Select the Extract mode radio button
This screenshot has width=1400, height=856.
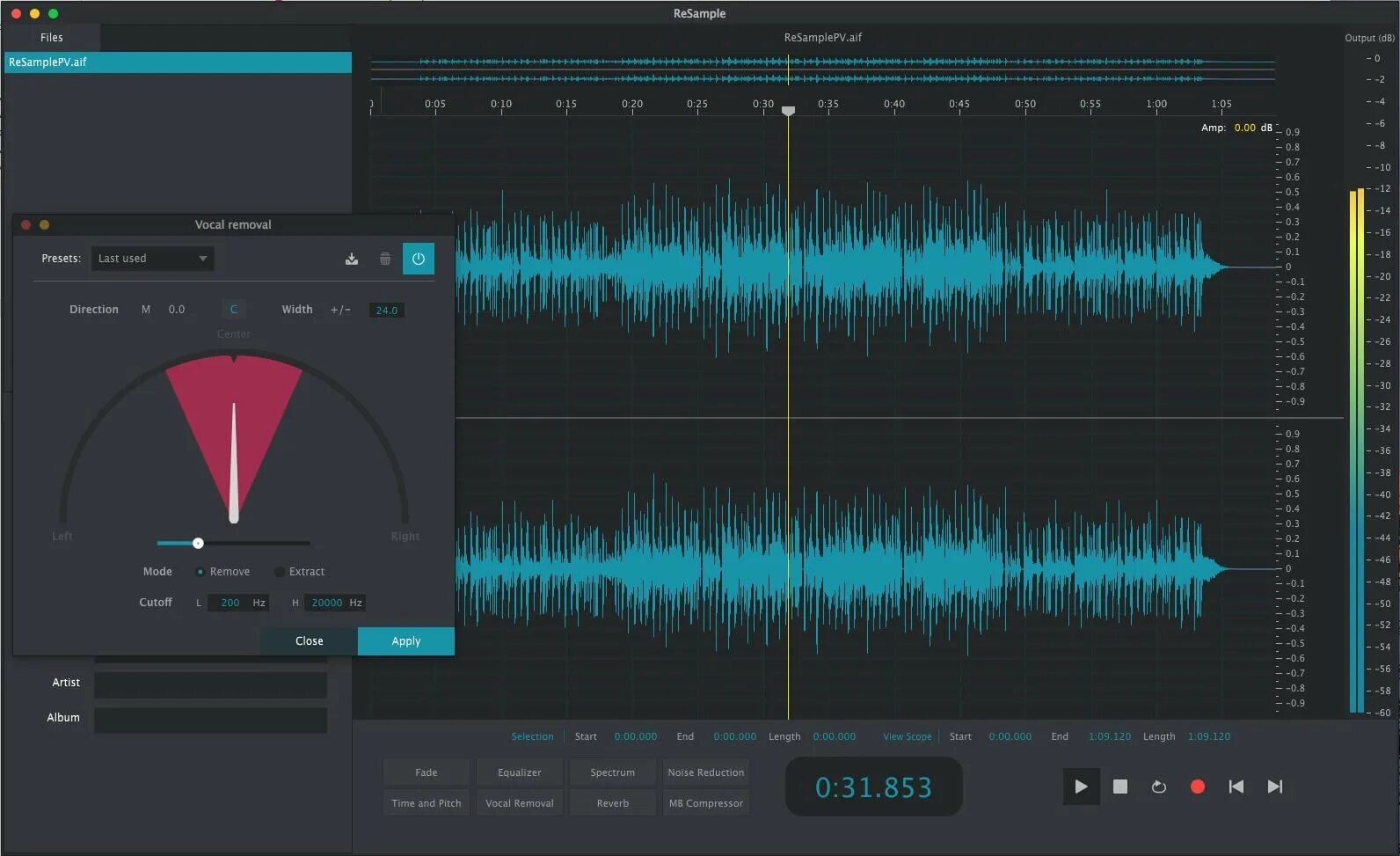(279, 572)
